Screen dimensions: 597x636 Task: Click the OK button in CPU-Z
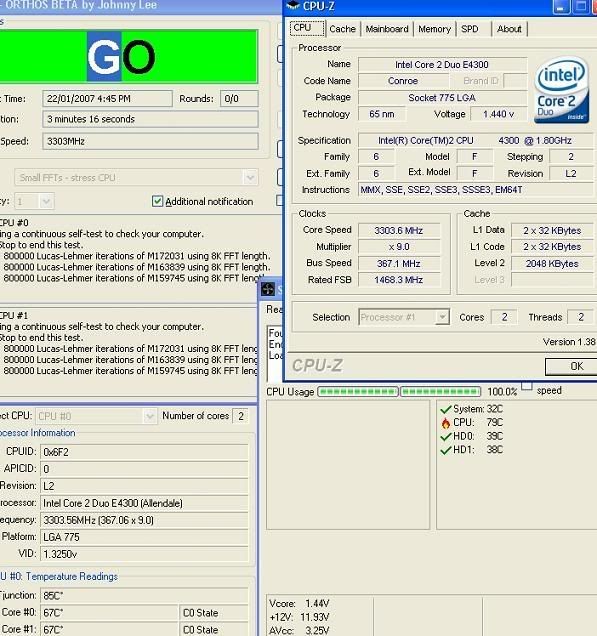point(572,366)
